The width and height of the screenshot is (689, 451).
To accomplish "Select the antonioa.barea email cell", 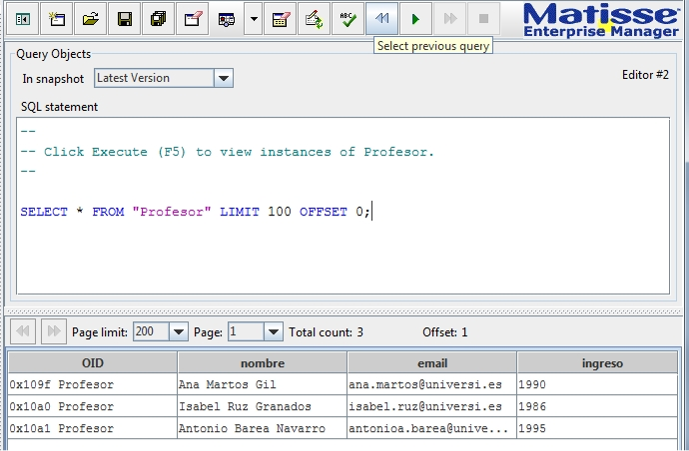I will pyautogui.click(x=432, y=428).
